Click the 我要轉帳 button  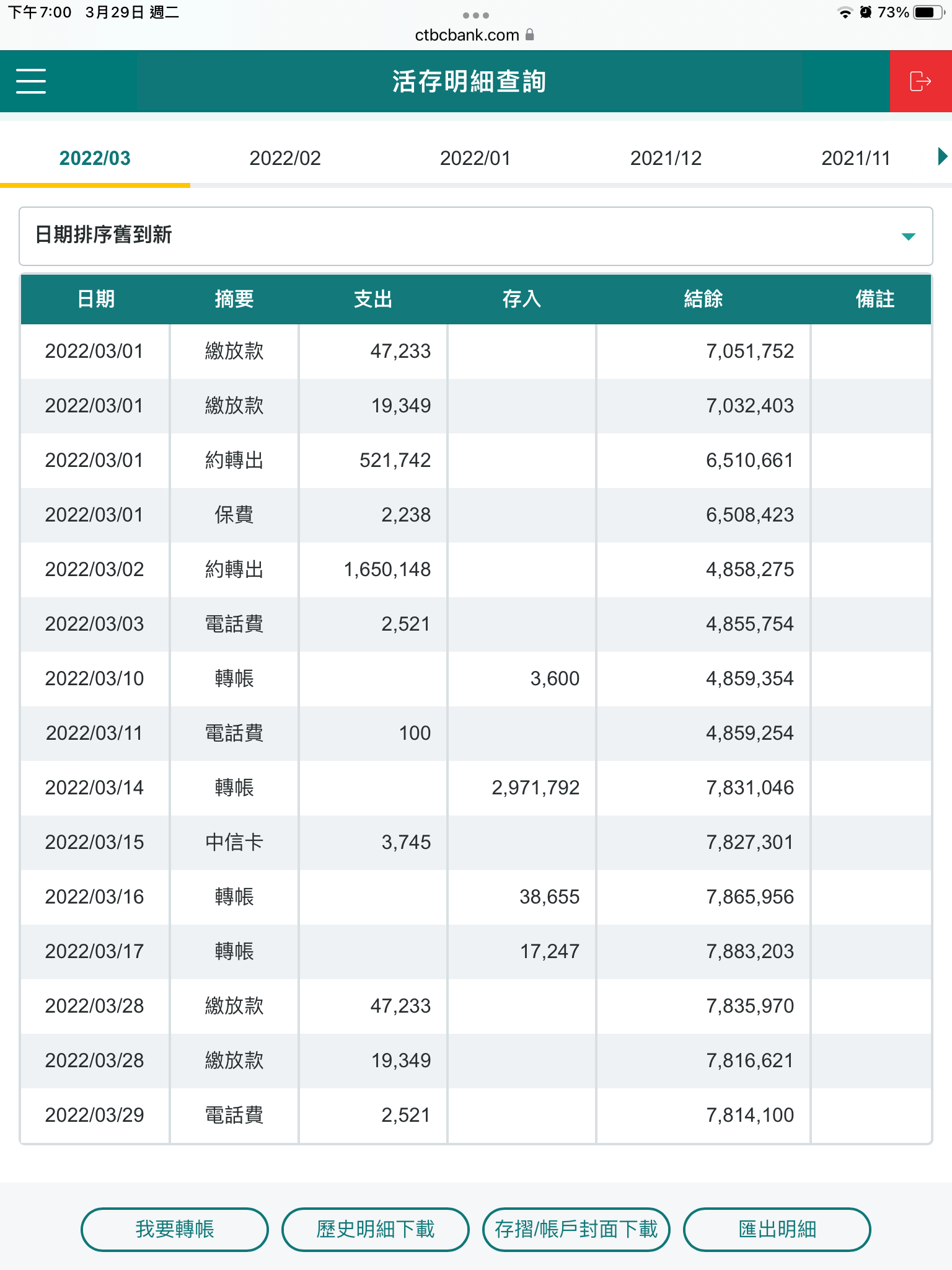175,1229
